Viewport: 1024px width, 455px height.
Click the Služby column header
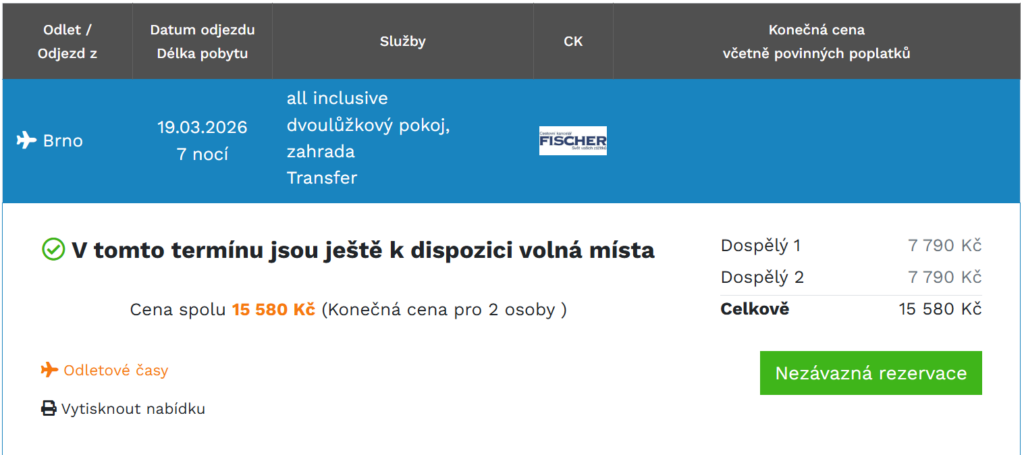tap(403, 41)
